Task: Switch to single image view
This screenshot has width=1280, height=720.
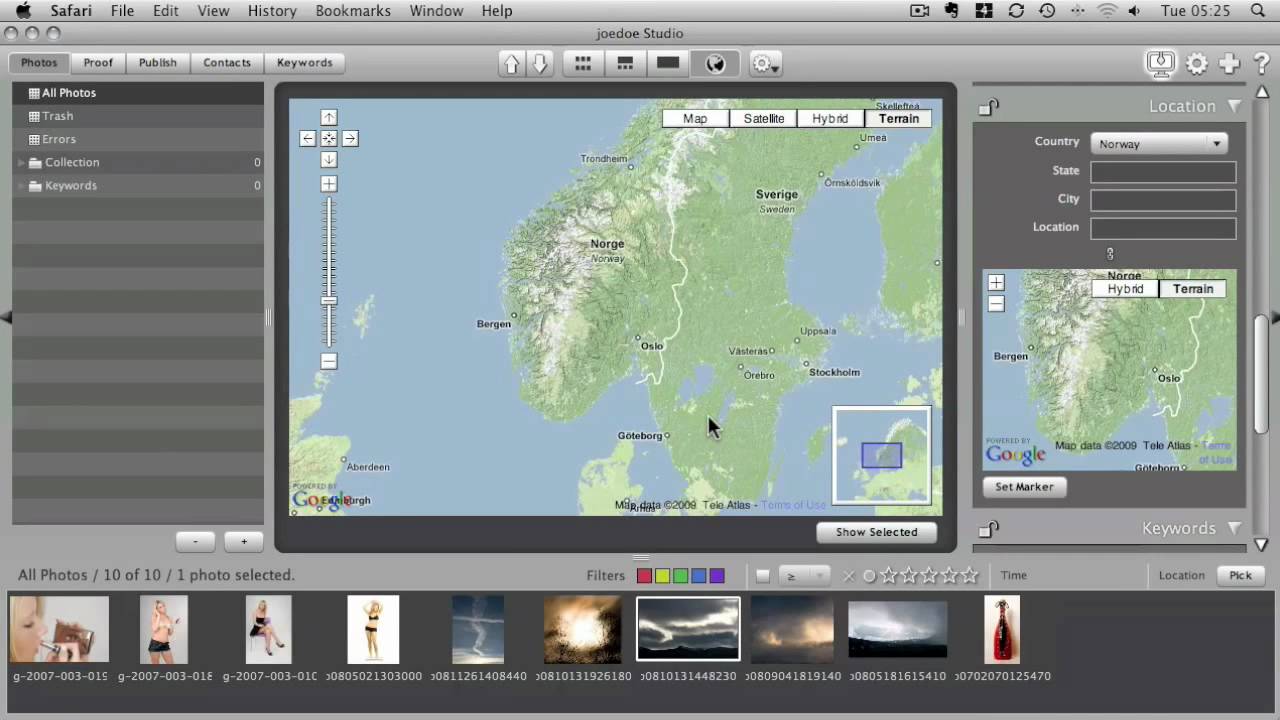Action: tap(668, 64)
